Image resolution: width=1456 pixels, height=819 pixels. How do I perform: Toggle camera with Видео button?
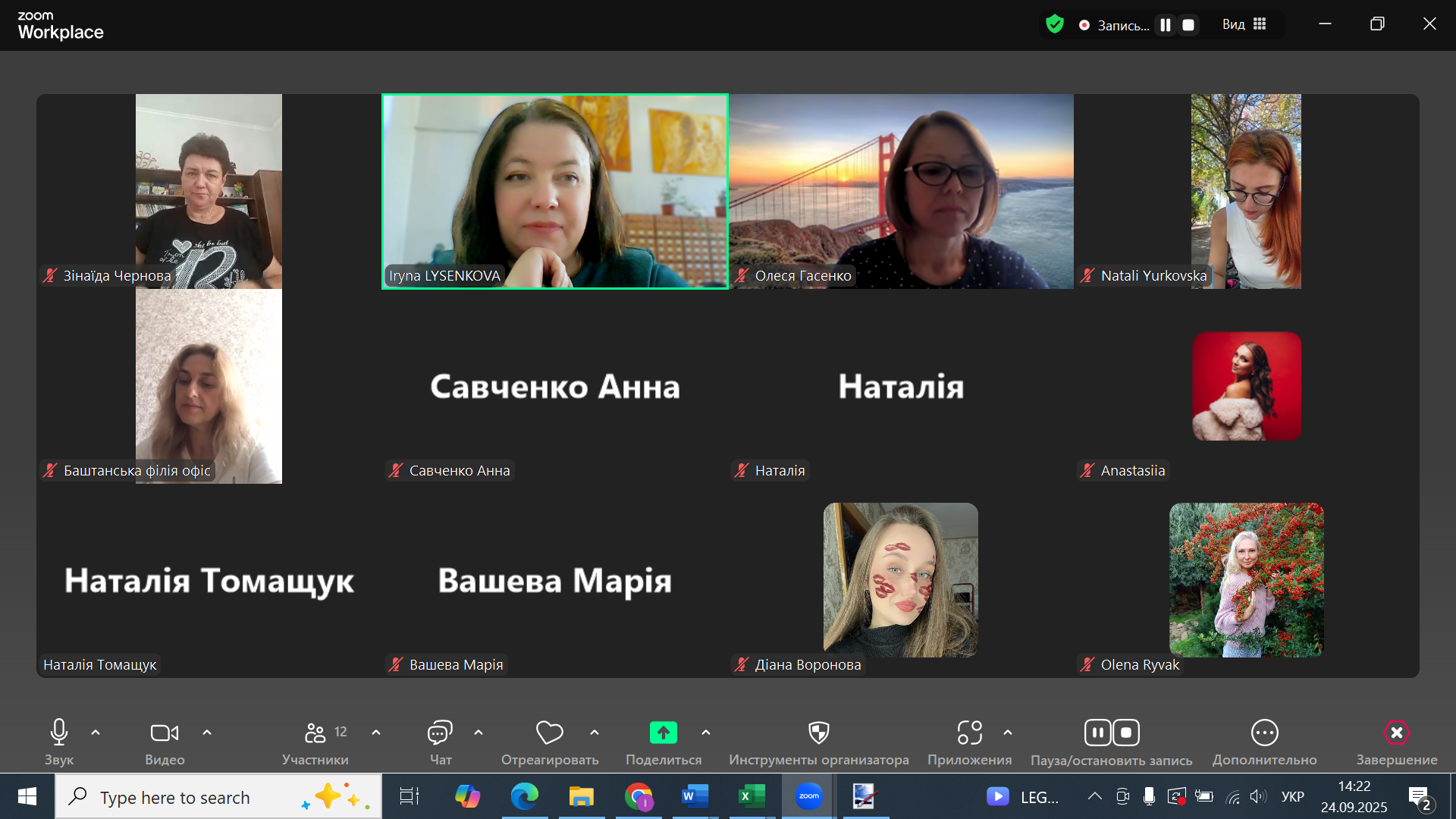(165, 733)
